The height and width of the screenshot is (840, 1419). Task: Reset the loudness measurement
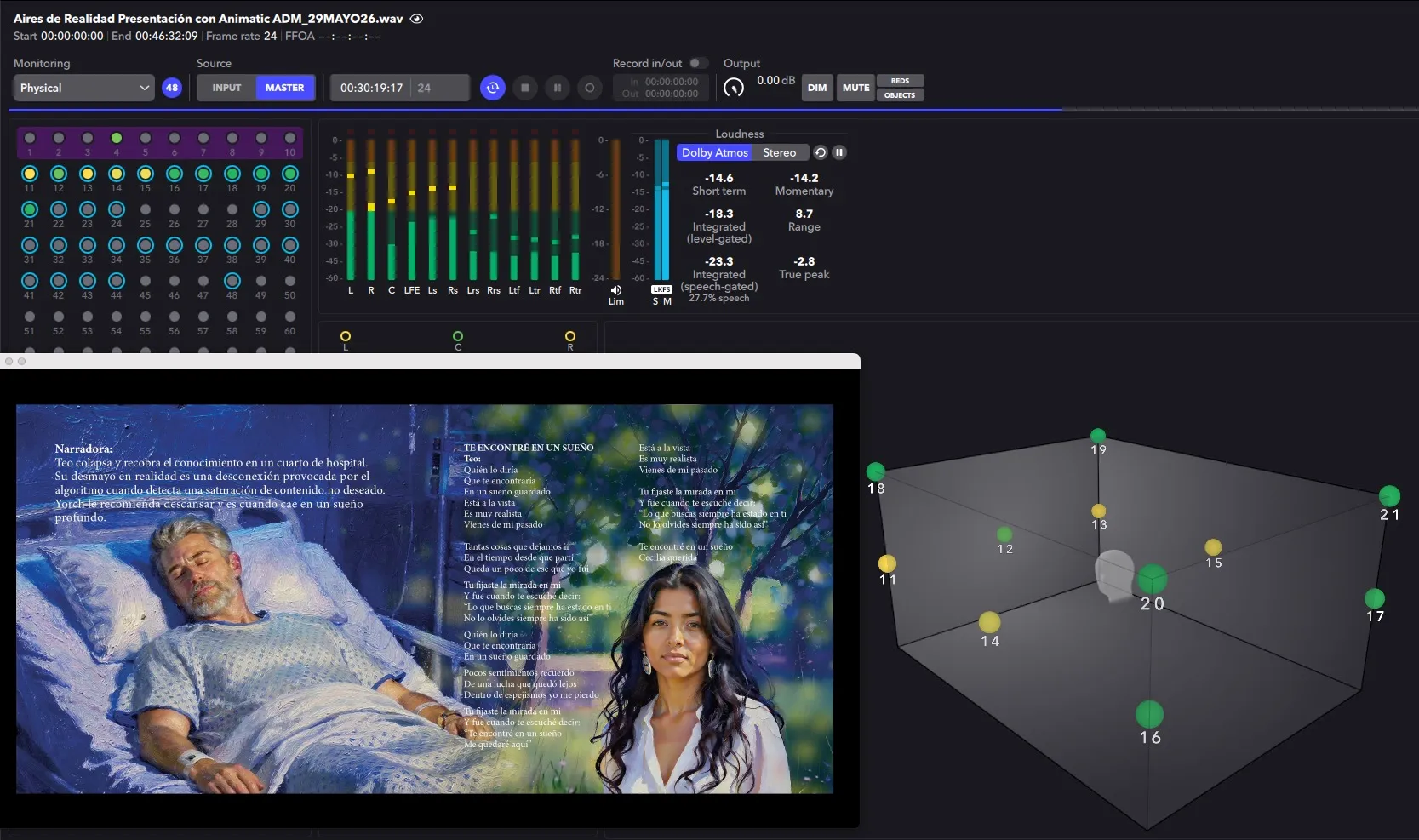point(821,152)
